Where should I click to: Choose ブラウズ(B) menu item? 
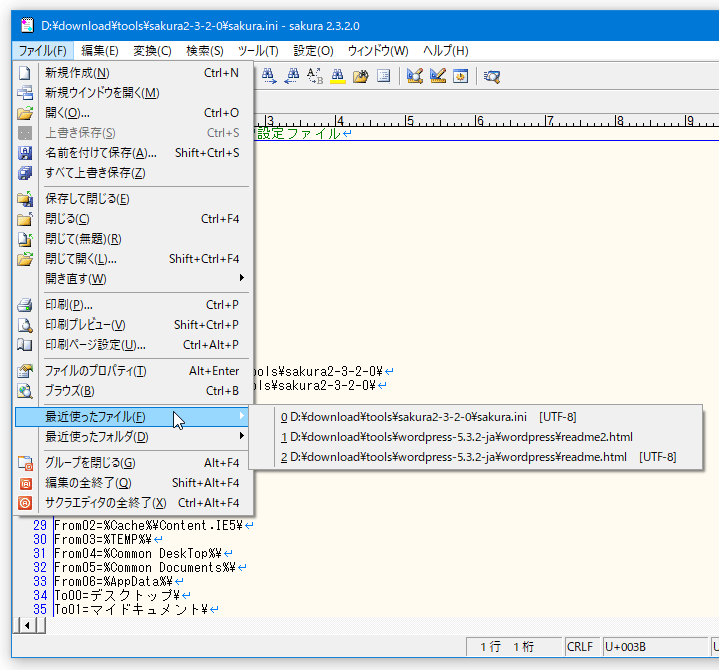[133, 391]
